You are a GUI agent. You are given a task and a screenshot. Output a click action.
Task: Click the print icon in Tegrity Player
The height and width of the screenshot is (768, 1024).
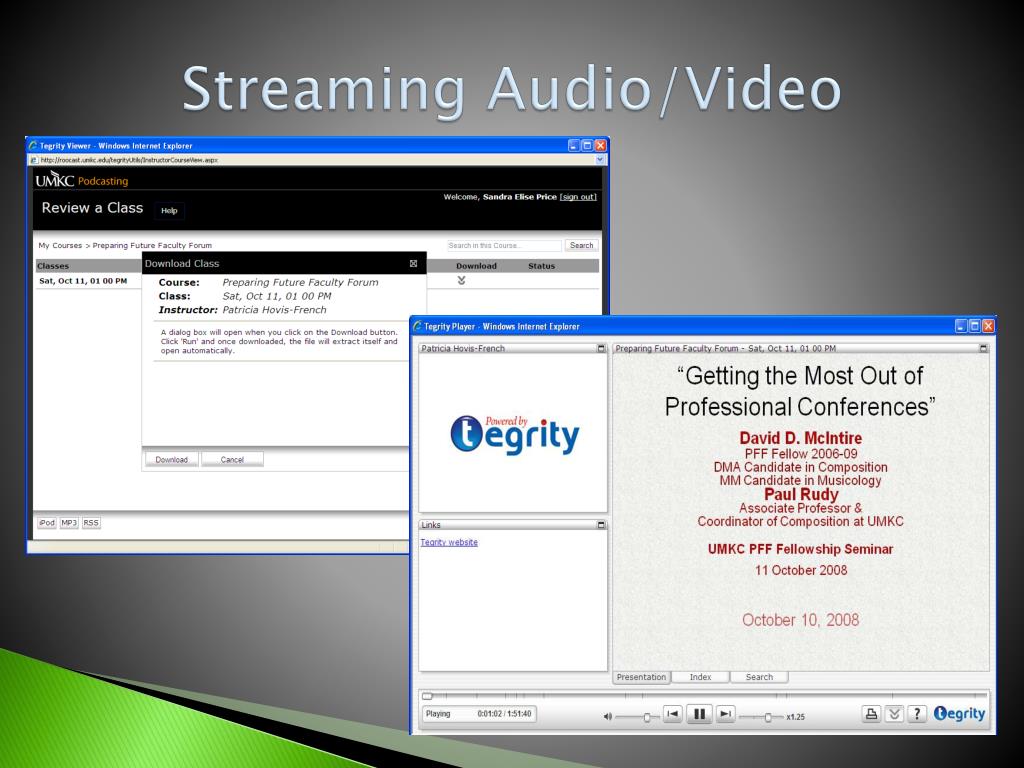[871, 714]
